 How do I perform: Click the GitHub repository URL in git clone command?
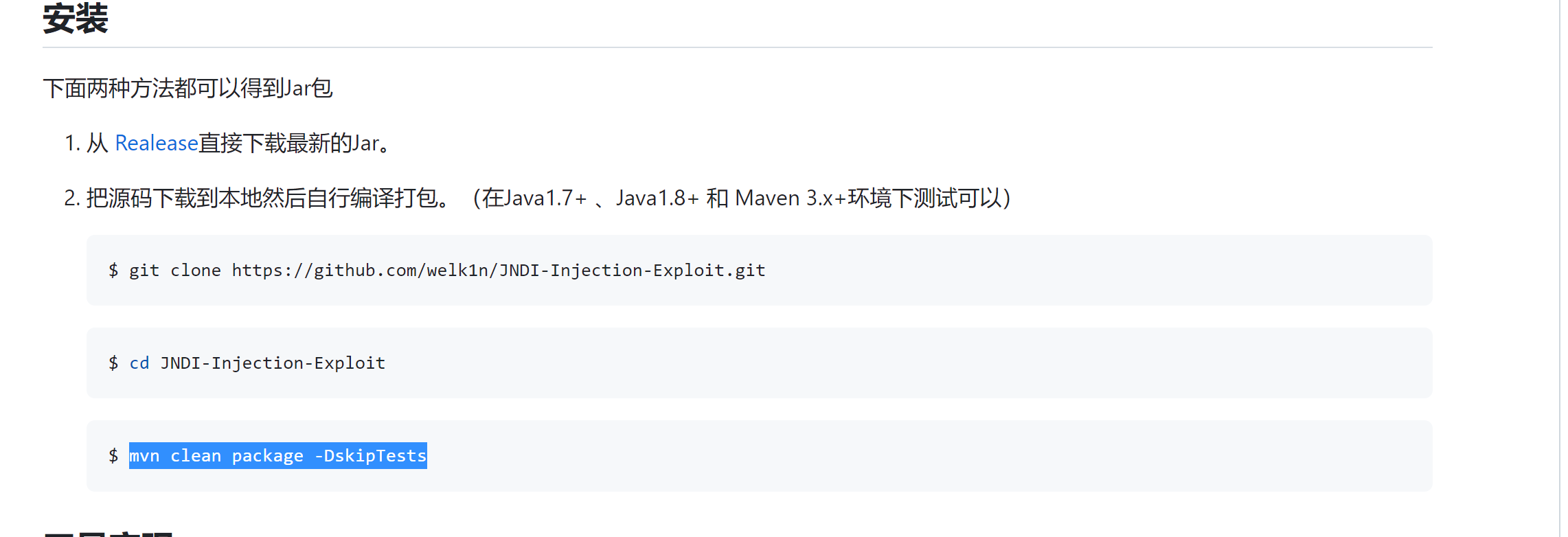tap(498, 271)
